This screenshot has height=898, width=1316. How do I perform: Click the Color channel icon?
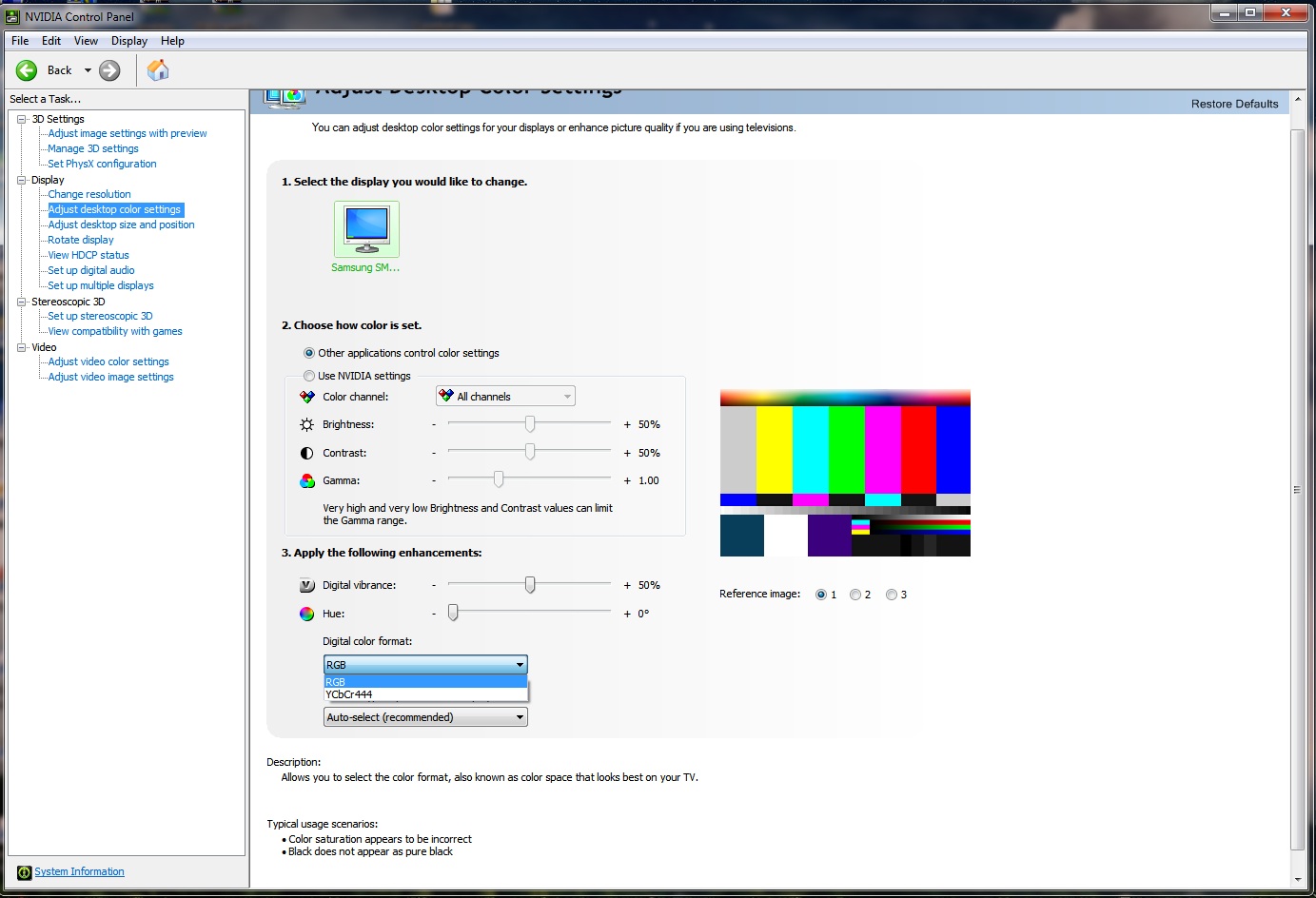click(306, 397)
